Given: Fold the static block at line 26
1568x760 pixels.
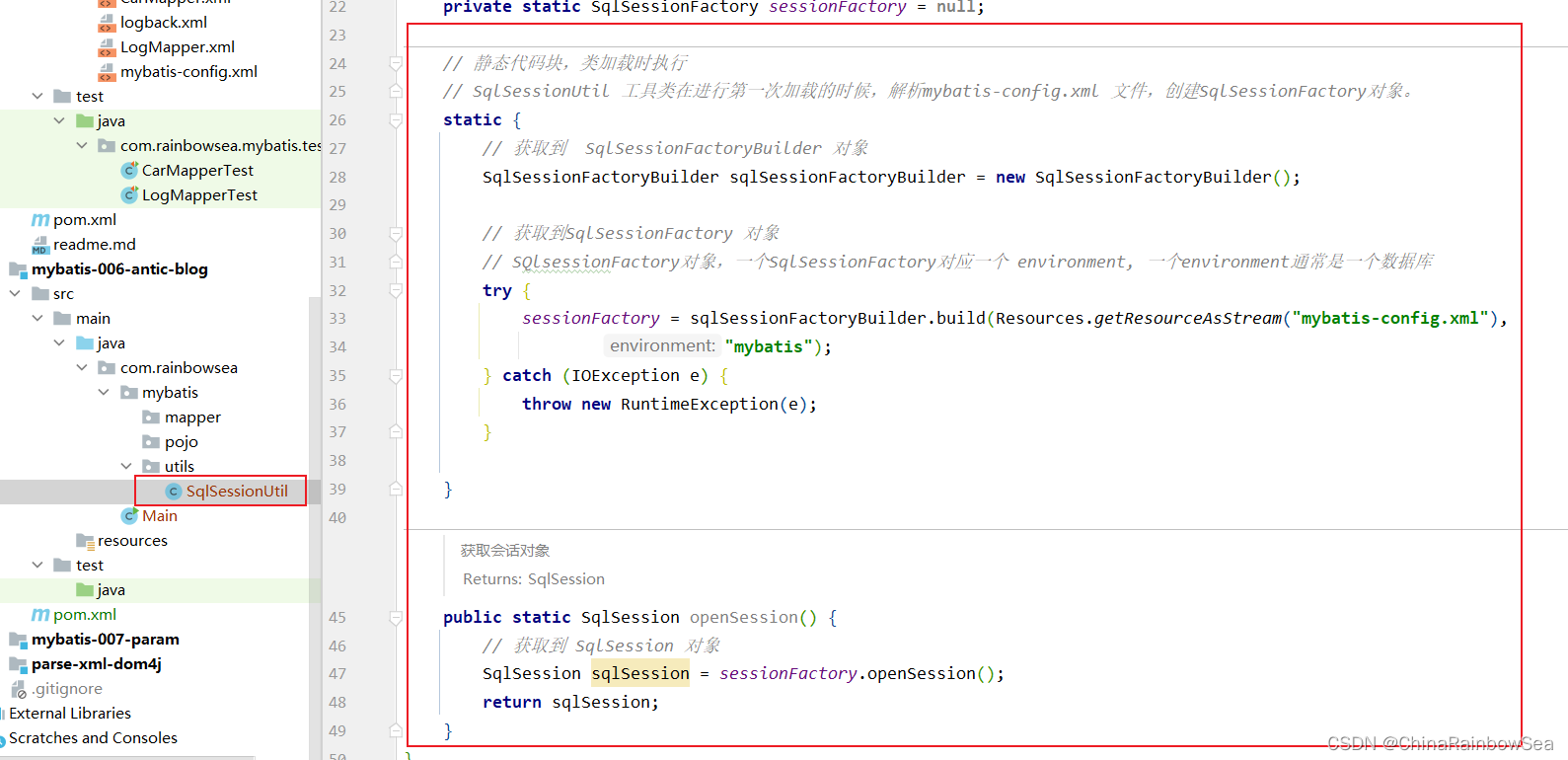Looking at the screenshot, I should (x=396, y=120).
